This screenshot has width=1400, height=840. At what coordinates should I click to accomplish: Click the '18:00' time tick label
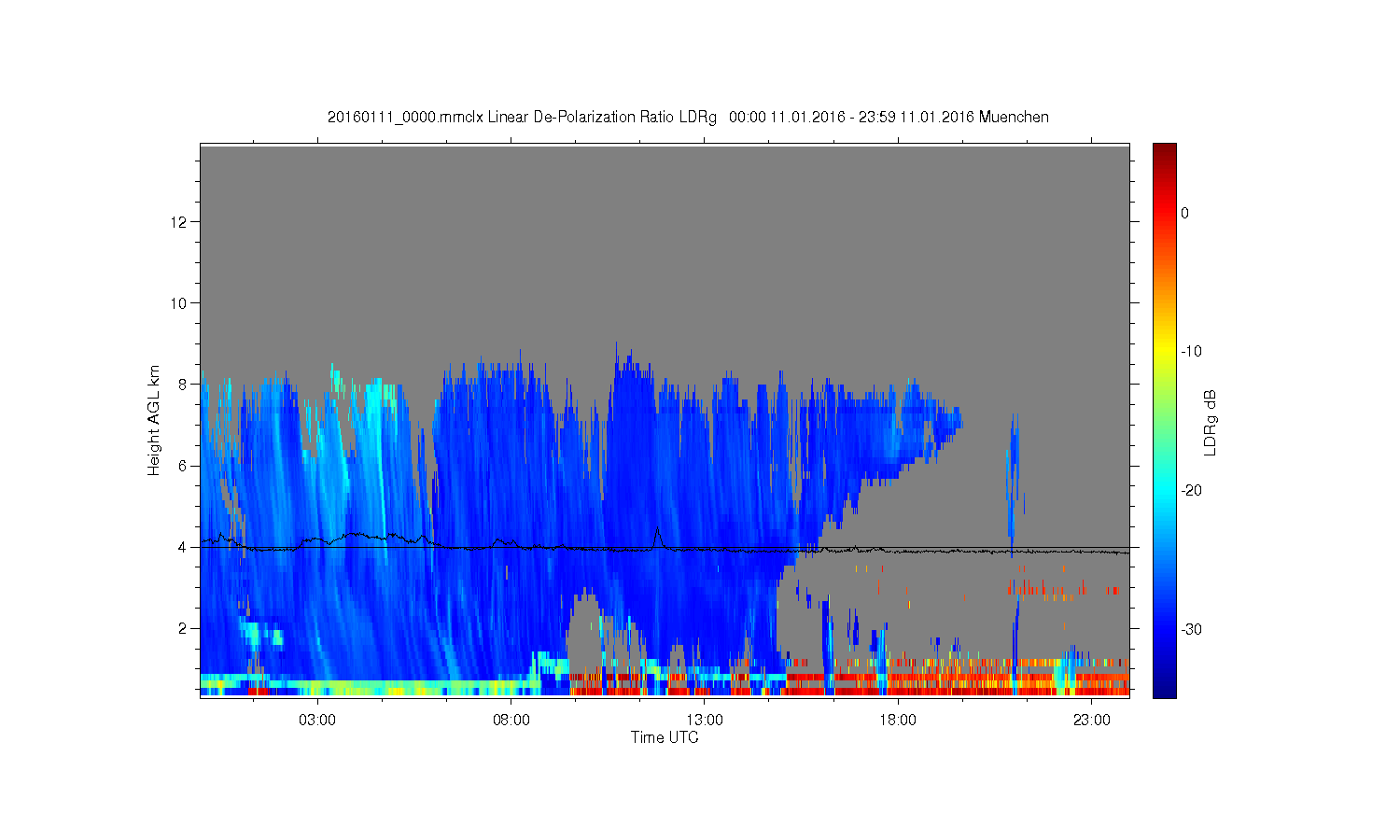(898, 721)
